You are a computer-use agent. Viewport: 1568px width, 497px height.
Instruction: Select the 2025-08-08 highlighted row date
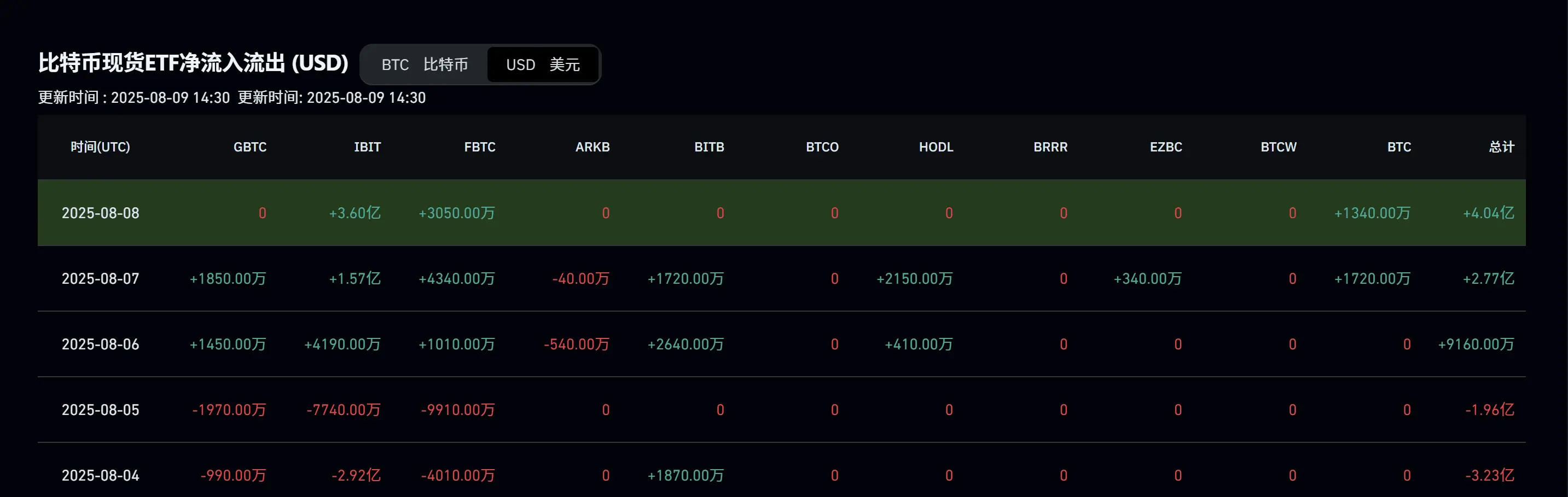[x=101, y=213]
